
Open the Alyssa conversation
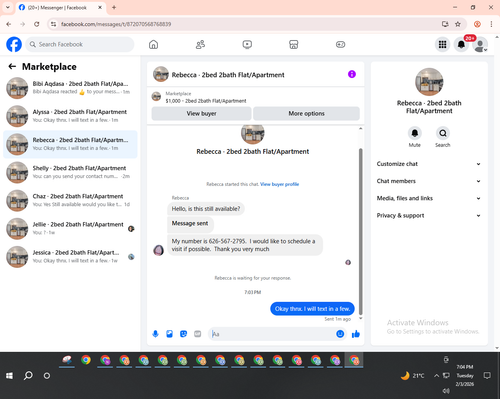70,116
